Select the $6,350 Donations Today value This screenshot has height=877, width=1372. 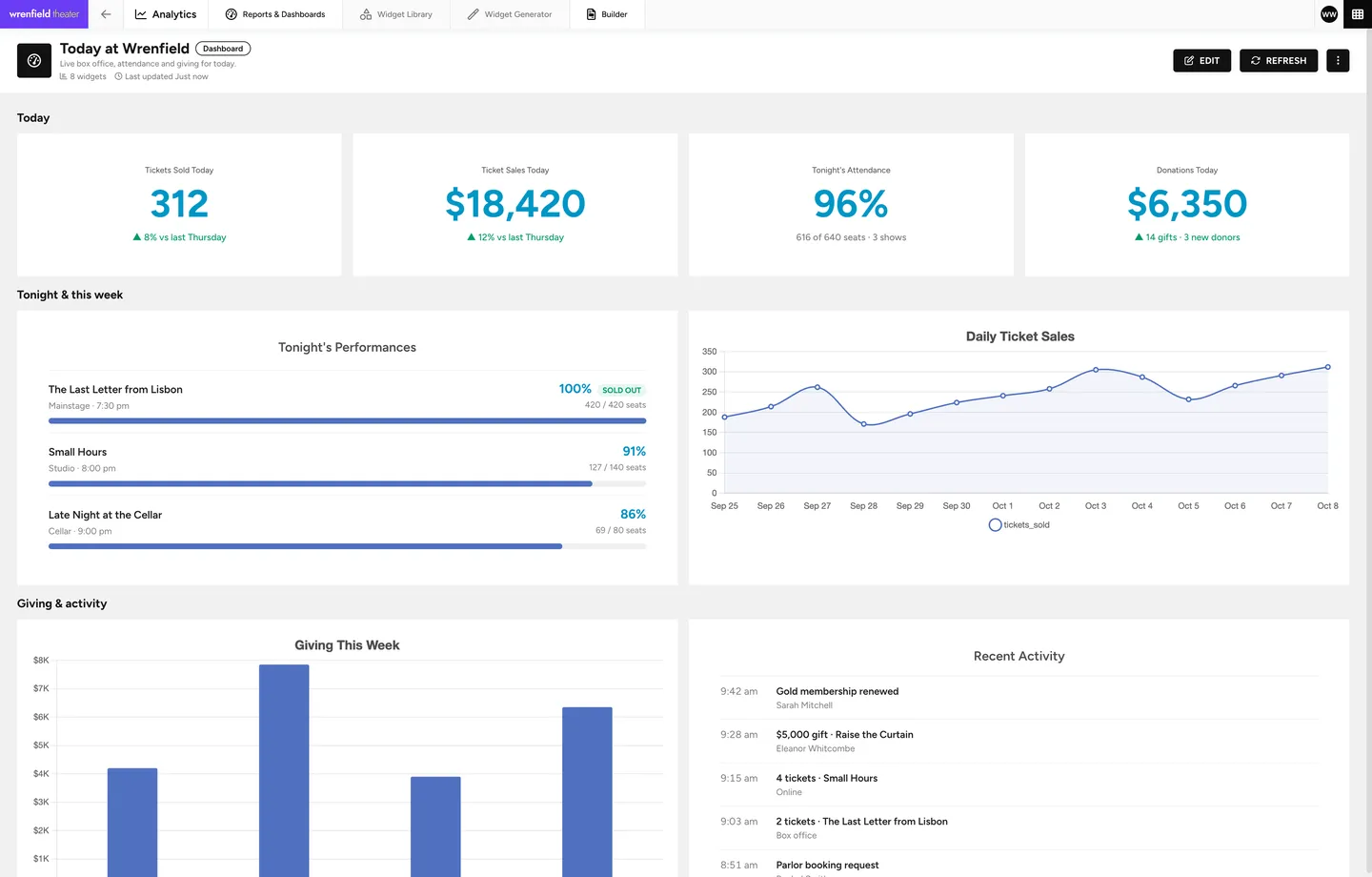pyautogui.click(x=1187, y=204)
